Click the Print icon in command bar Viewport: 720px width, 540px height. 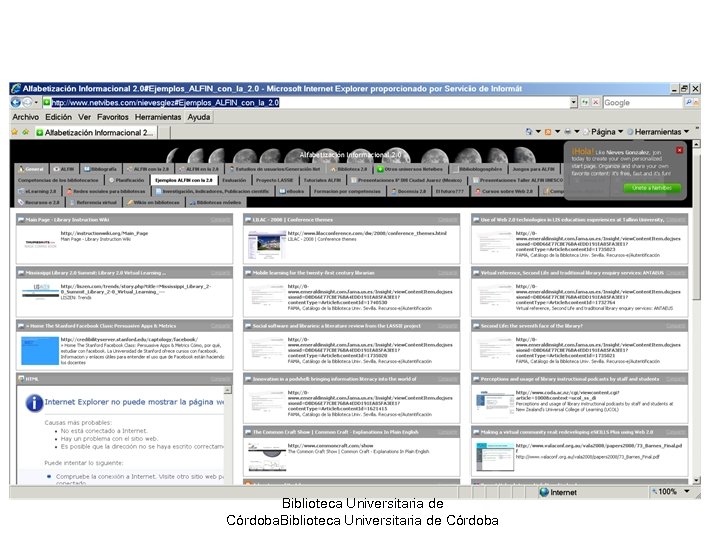pos(568,132)
